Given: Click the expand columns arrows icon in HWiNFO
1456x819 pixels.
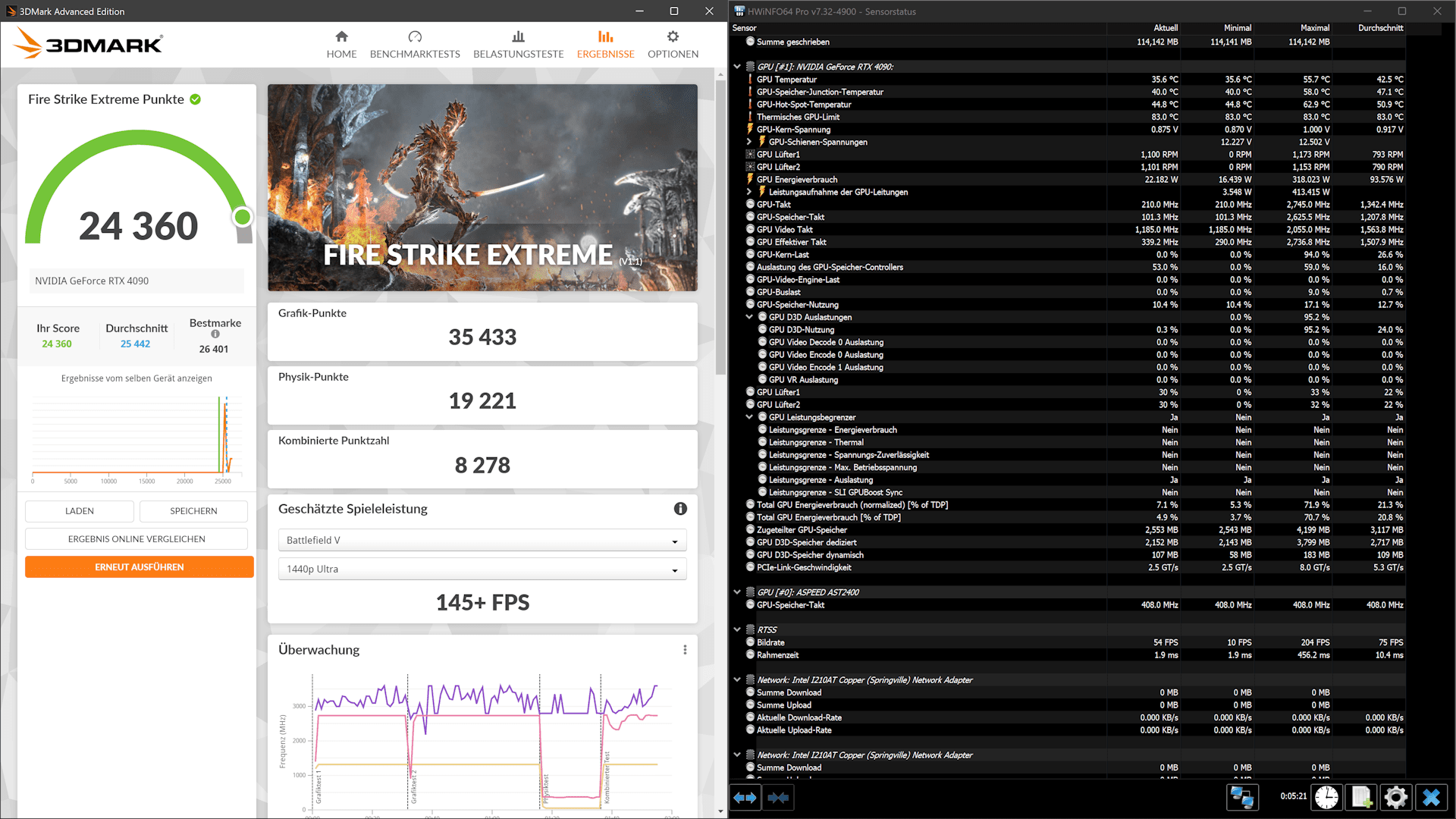Looking at the screenshot, I should tap(745, 798).
